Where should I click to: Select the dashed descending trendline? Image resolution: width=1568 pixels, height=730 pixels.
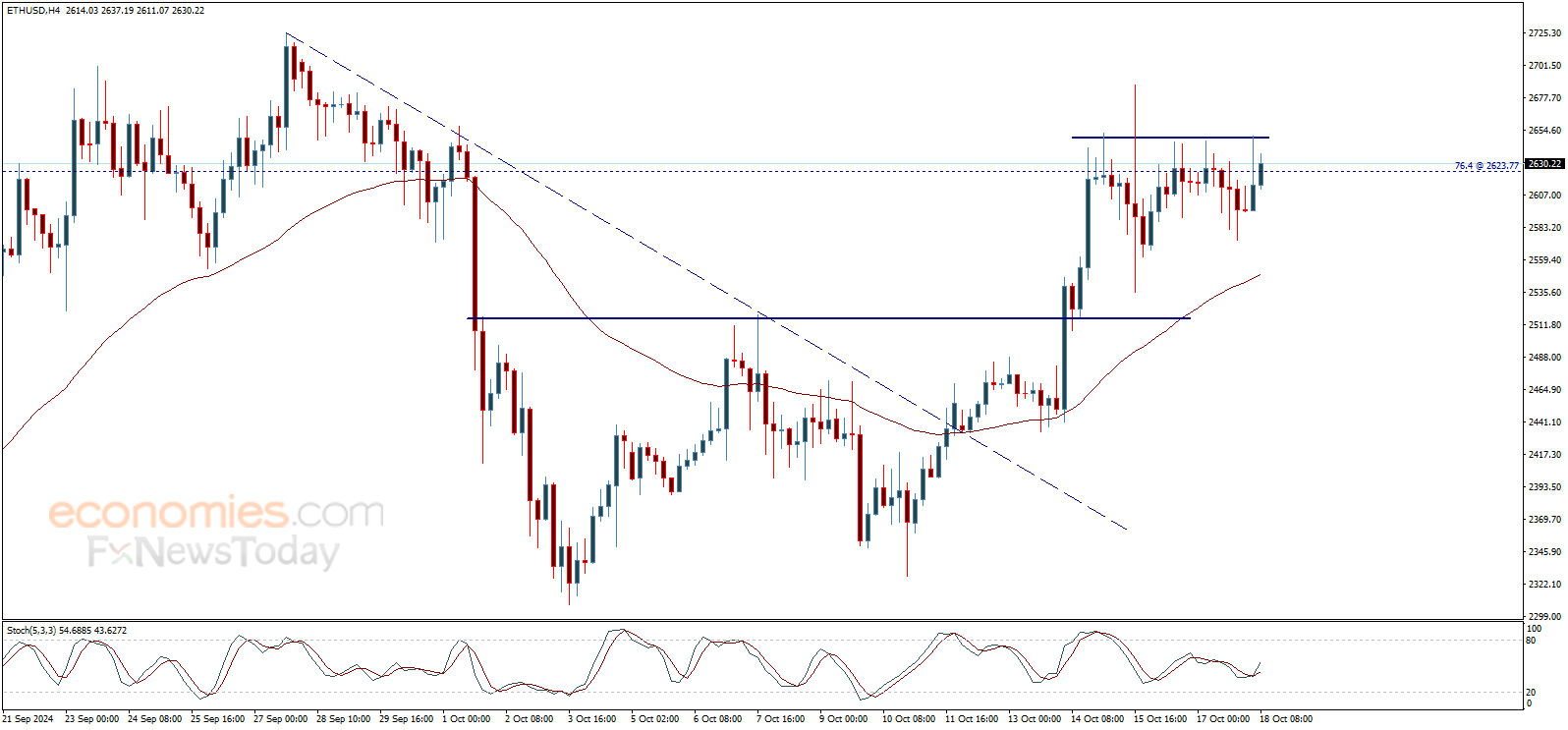pyautogui.click(x=706, y=282)
